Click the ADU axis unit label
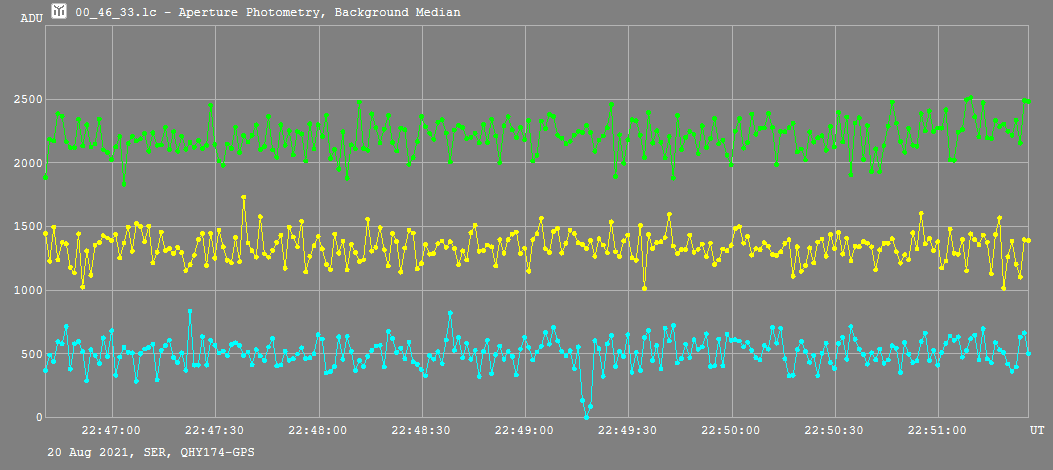The height and width of the screenshot is (470, 1053). [x=31, y=18]
